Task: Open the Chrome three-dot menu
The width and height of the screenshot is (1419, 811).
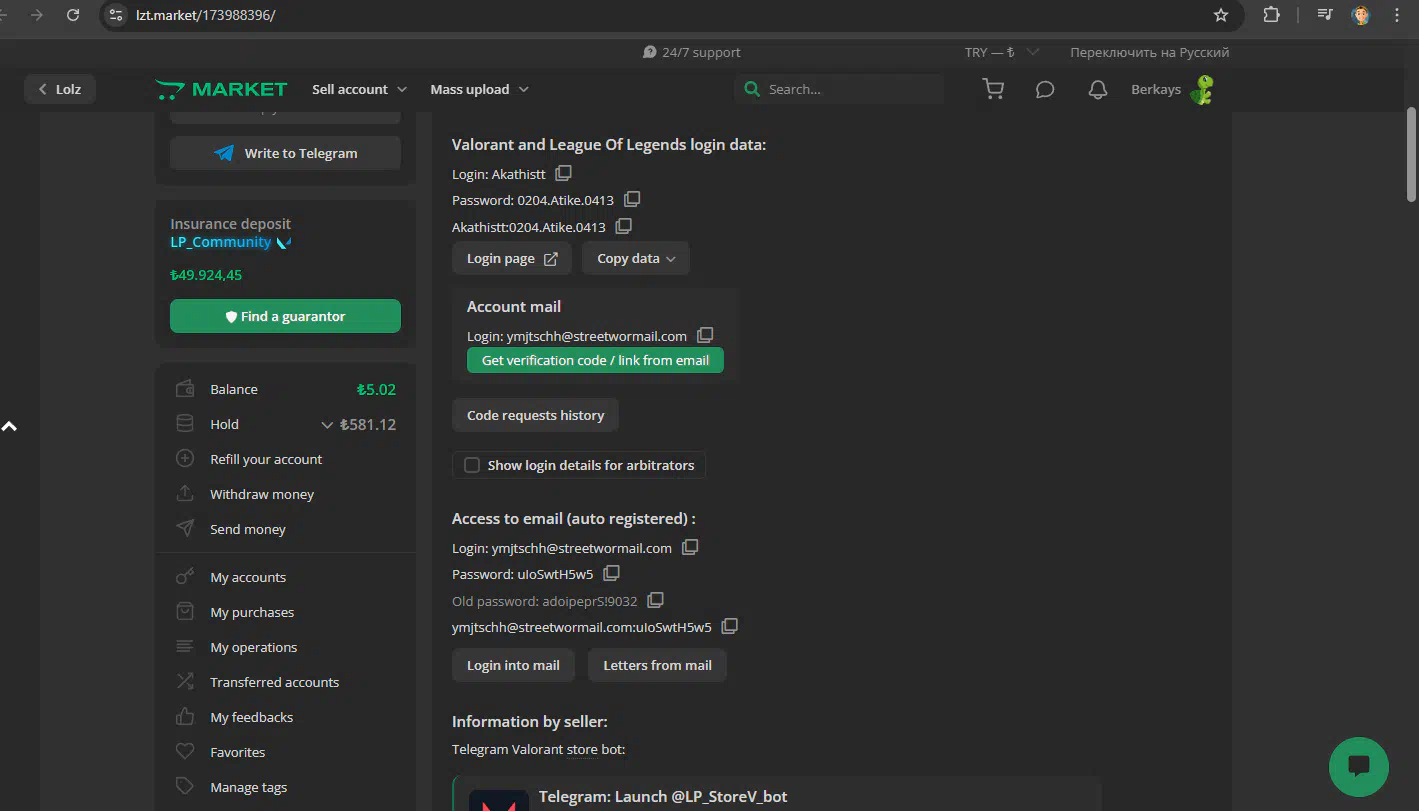Action: coord(1397,15)
